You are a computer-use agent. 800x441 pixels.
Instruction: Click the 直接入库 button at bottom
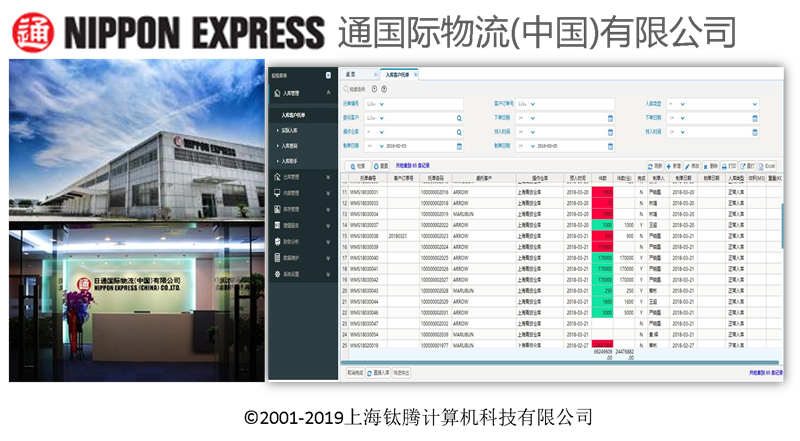click(x=378, y=373)
